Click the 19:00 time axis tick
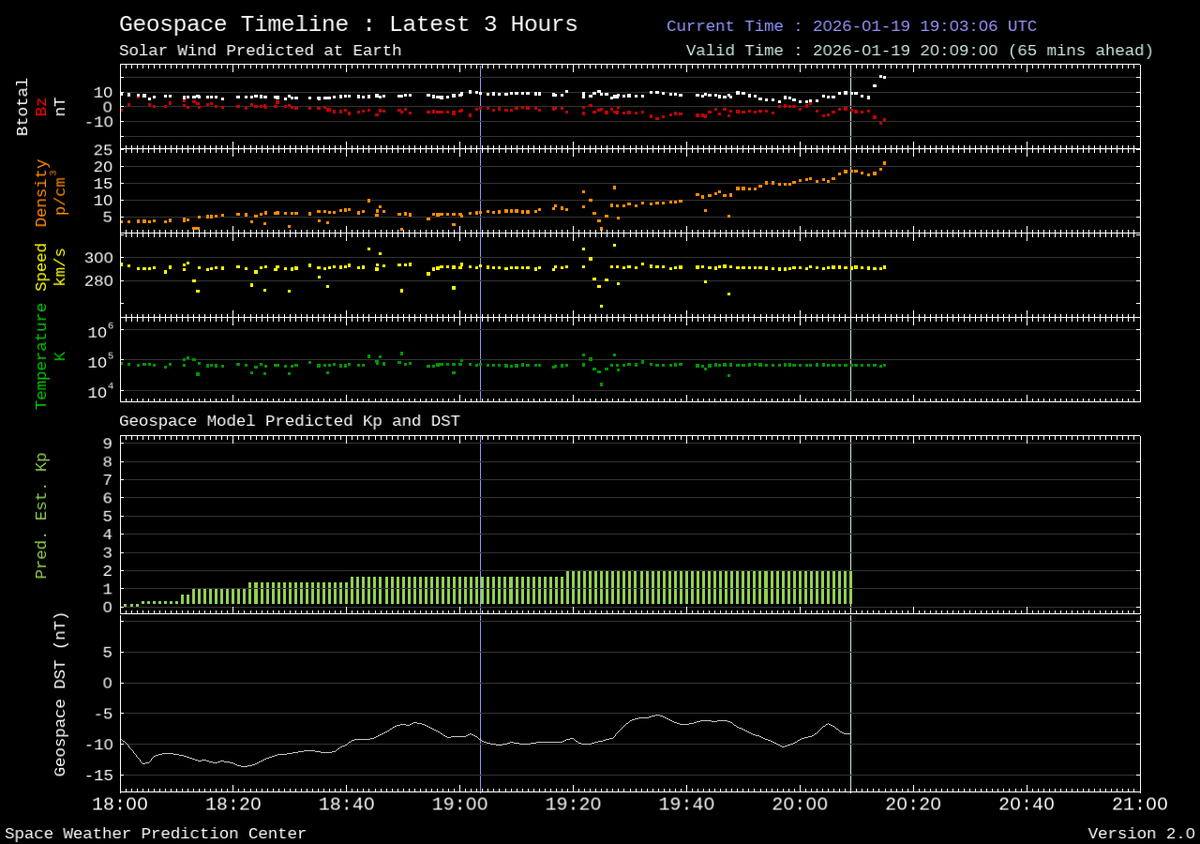 click(x=460, y=804)
